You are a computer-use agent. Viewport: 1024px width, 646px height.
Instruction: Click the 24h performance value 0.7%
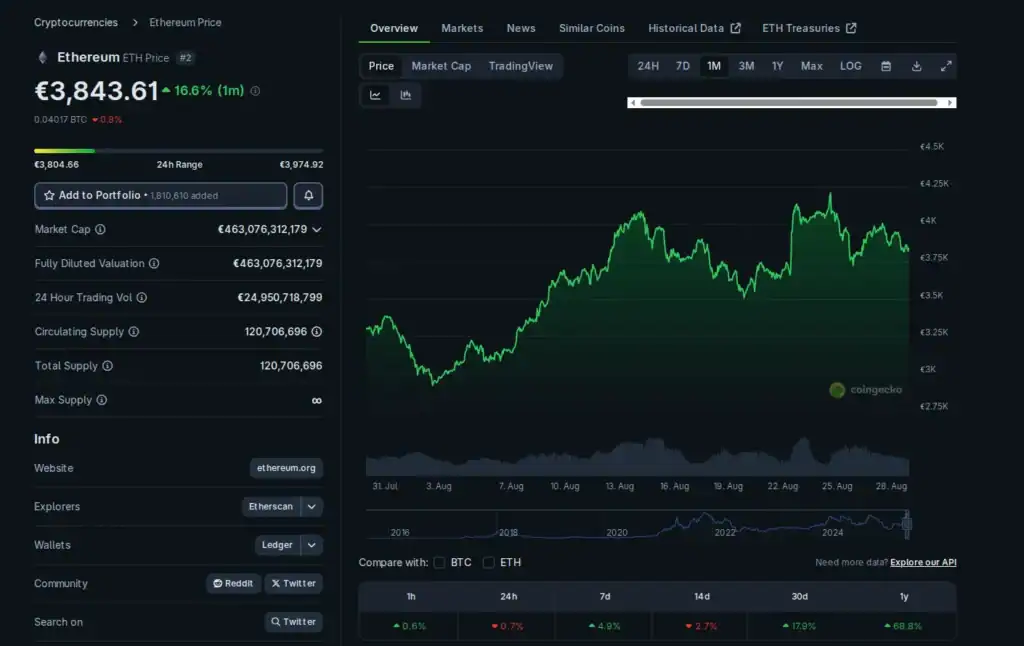(508, 626)
